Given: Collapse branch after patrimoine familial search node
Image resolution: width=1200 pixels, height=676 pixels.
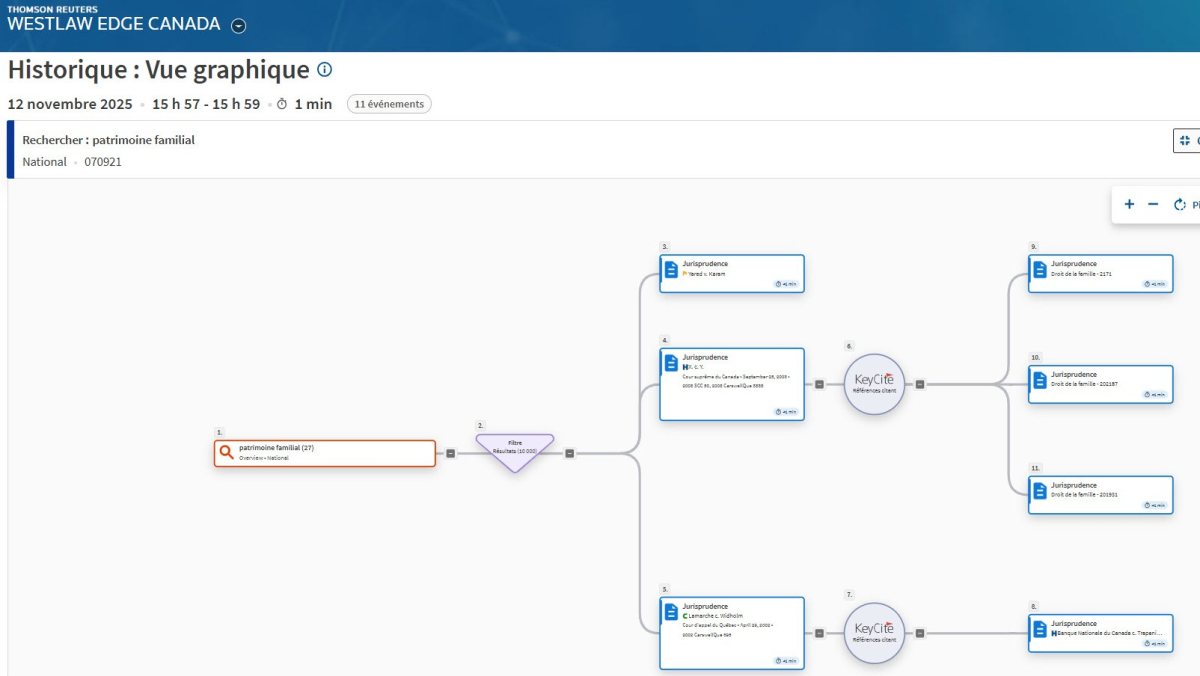Looking at the screenshot, I should pos(450,453).
